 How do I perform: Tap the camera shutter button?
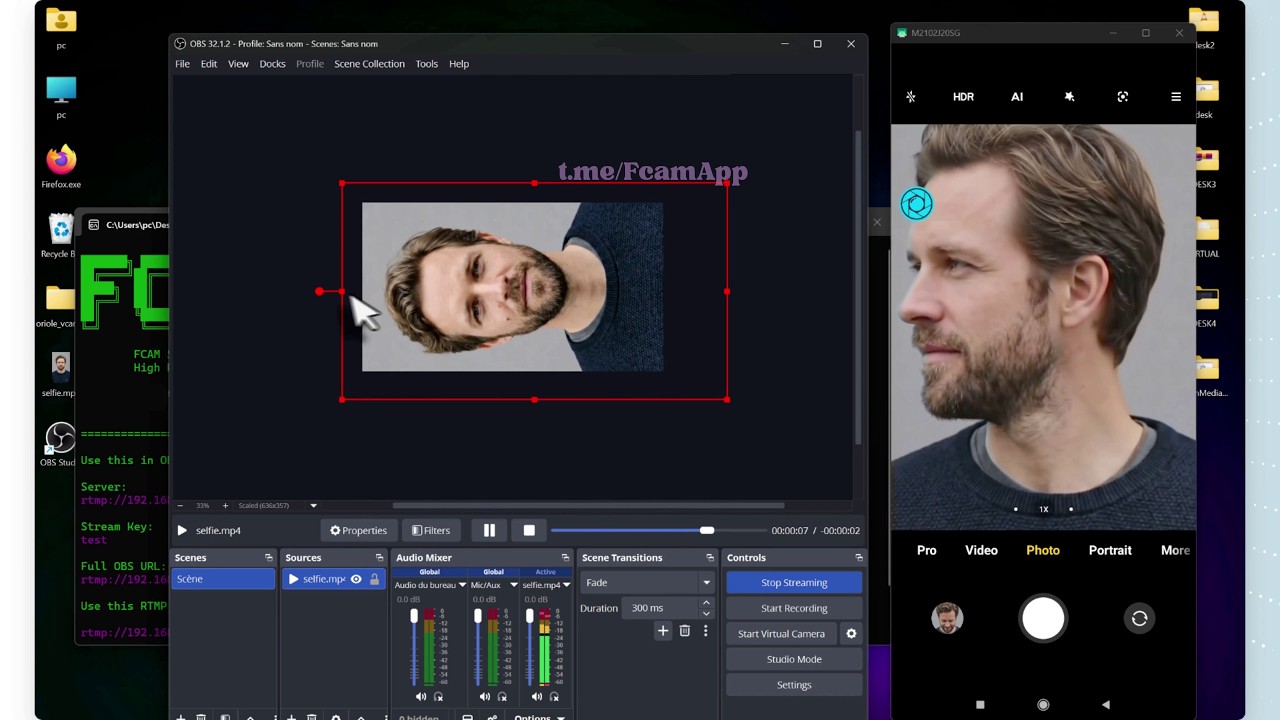point(1043,619)
